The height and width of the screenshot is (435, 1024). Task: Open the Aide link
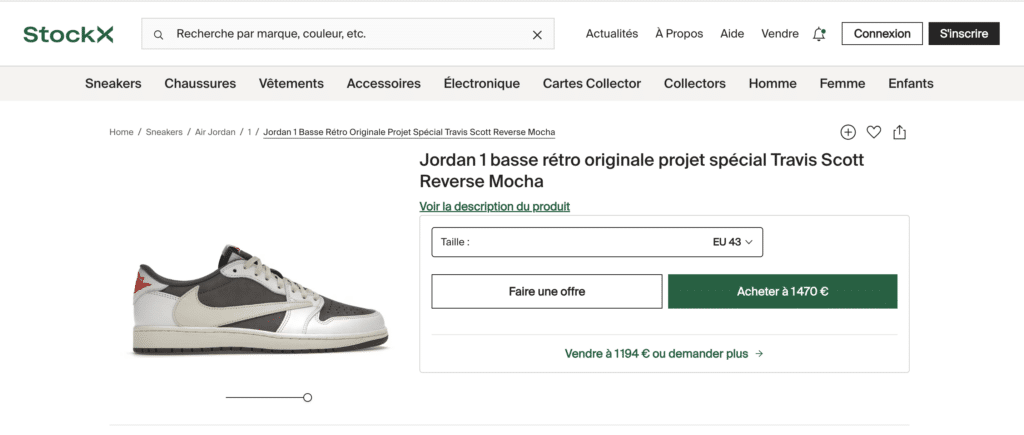pyautogui.click(x=732, y=34)
